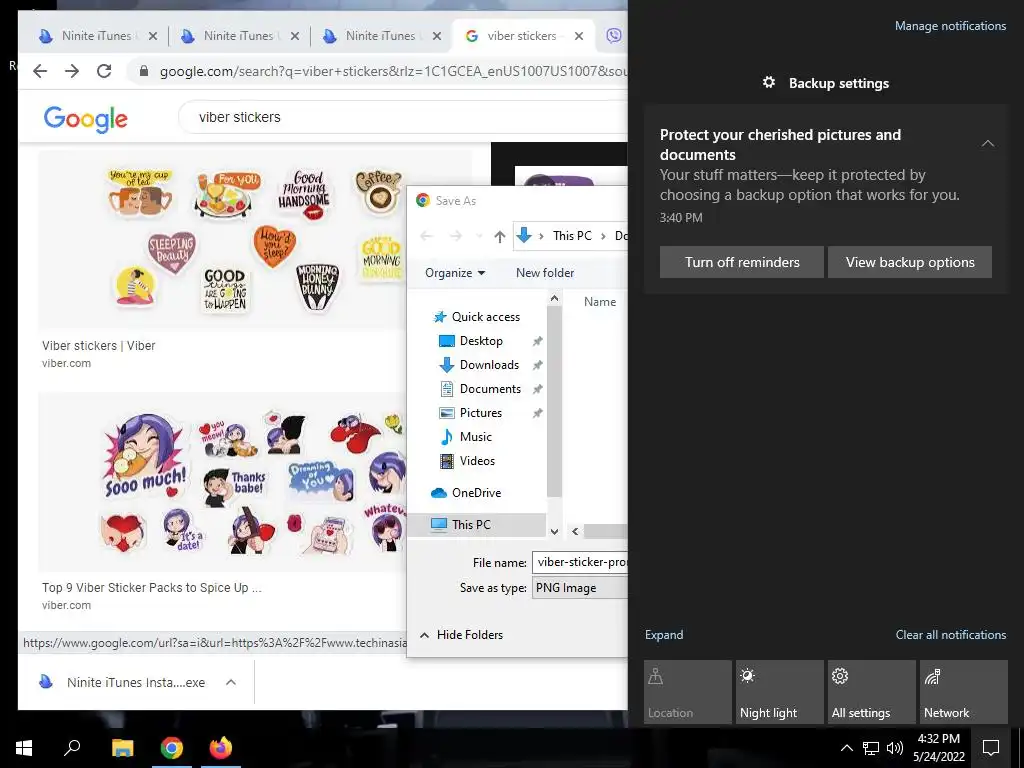The height and width of the screenshot is (768, 1024).
Task: Click the pin icon next to Desktop
Action: [x=537, y=341]
